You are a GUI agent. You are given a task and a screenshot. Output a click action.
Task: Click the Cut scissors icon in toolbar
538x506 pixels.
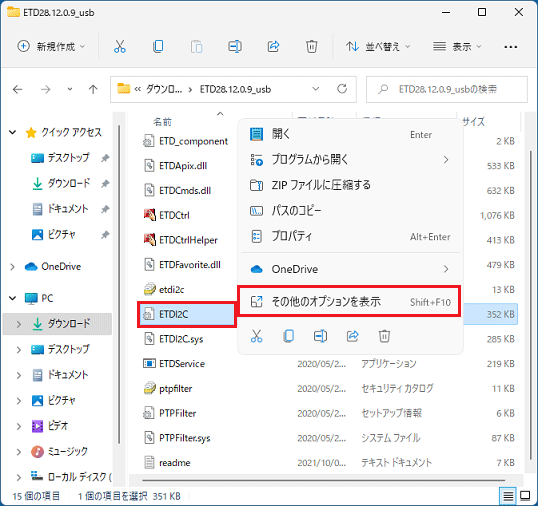[120, 46]
